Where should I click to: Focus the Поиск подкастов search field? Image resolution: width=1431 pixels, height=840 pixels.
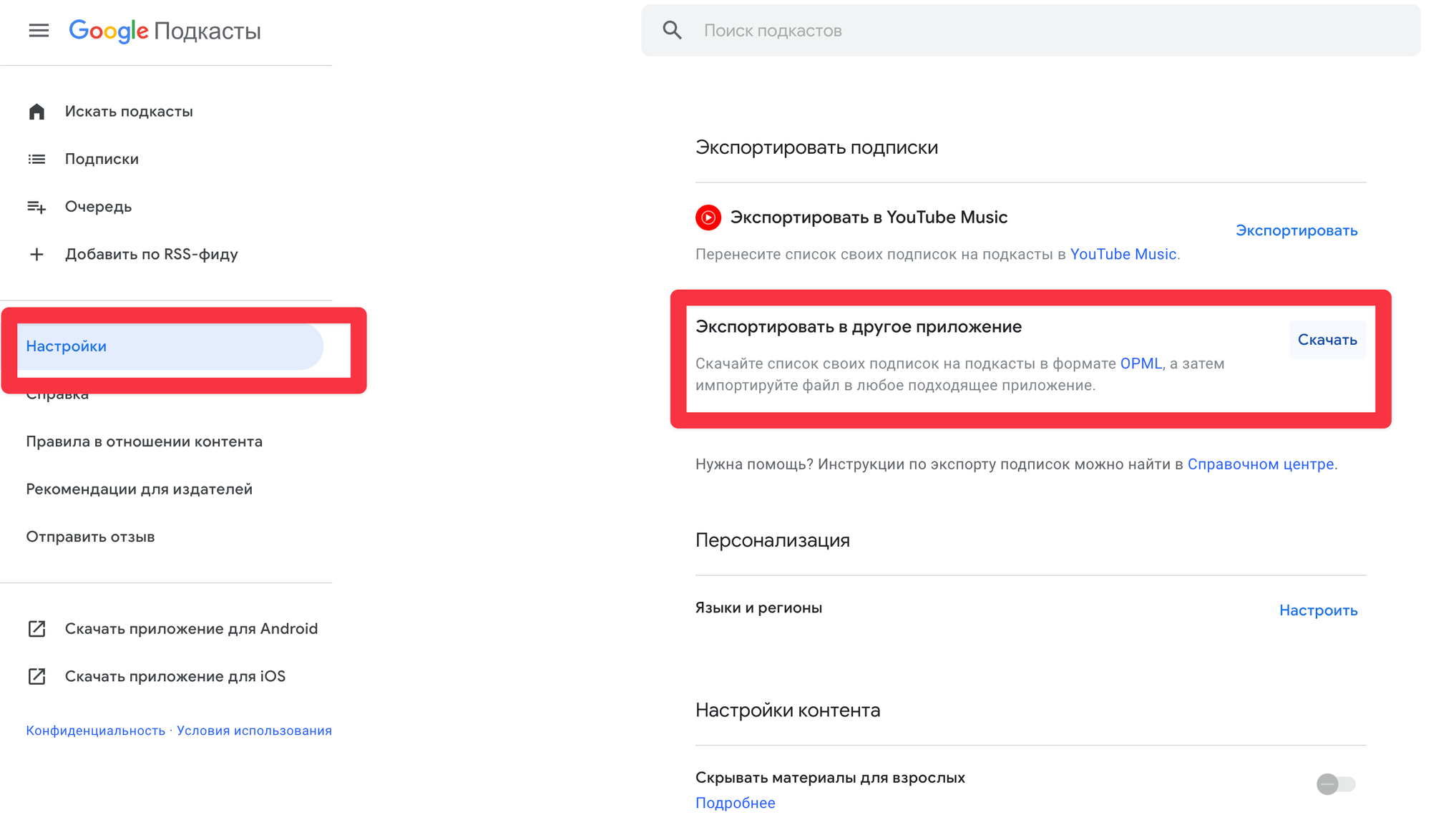[x=1002, y=31]
